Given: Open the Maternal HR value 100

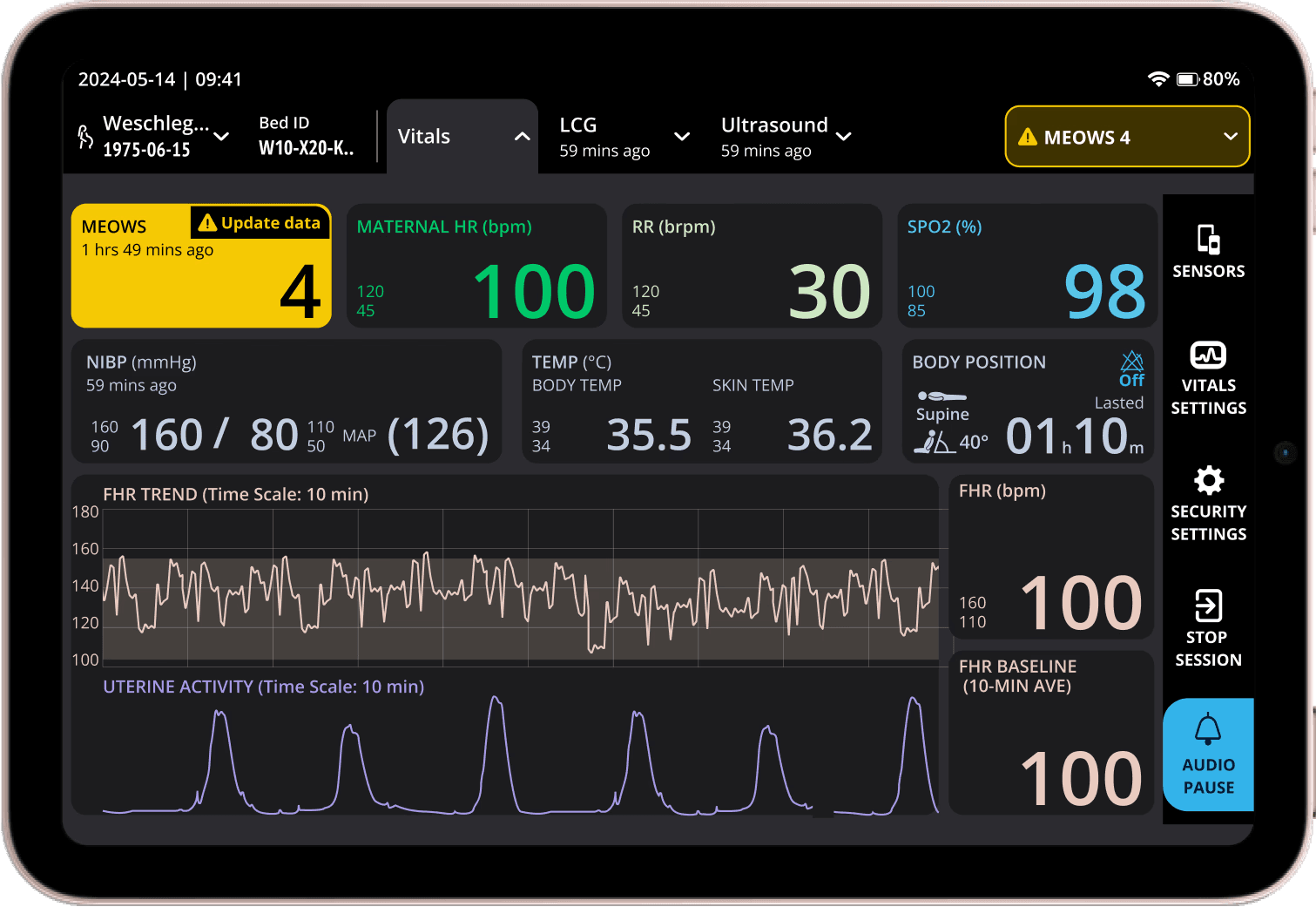Looking at the screenshot, I should click(x=534, y=292).
